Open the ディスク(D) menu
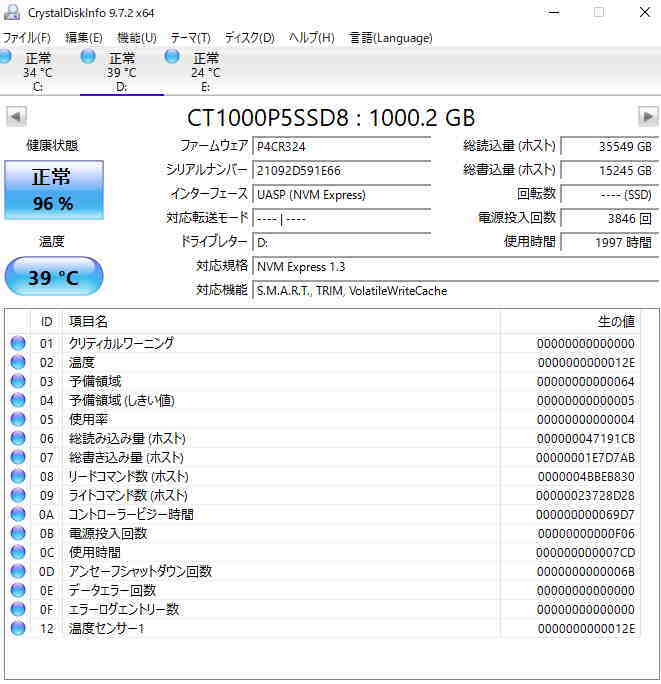 coord(250,38)
